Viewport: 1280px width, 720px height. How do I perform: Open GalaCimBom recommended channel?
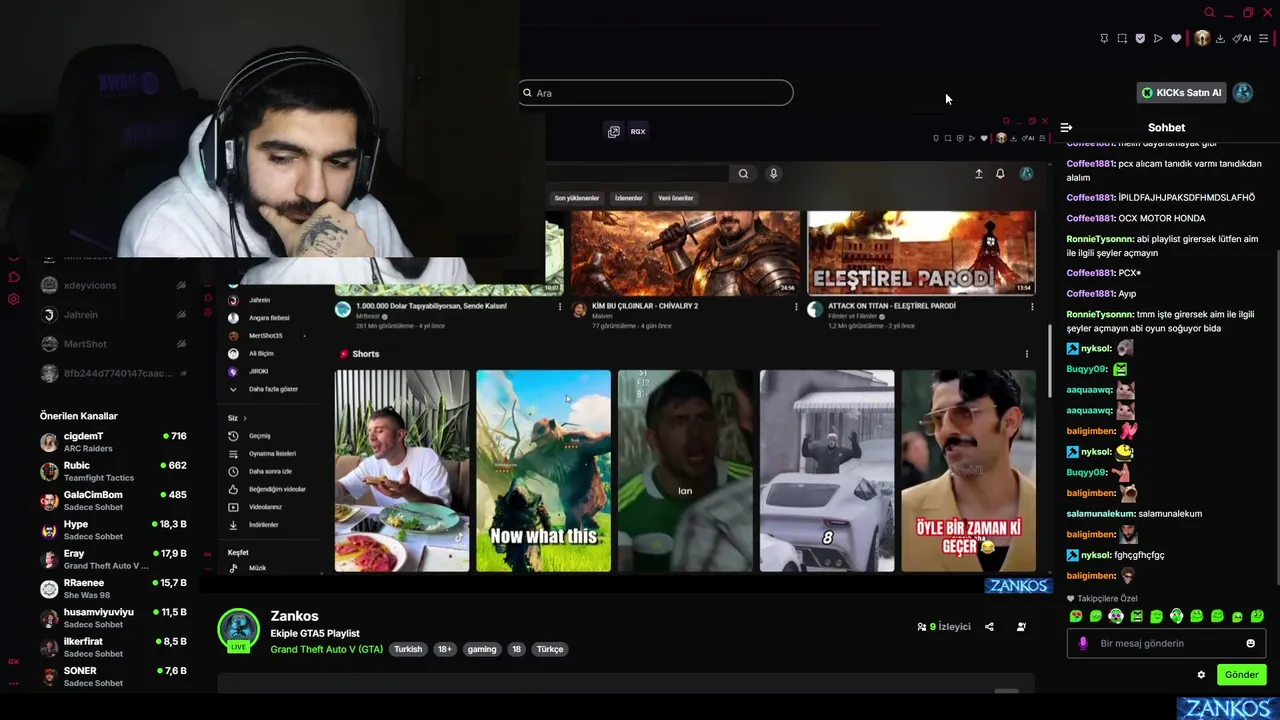[113, 501]
